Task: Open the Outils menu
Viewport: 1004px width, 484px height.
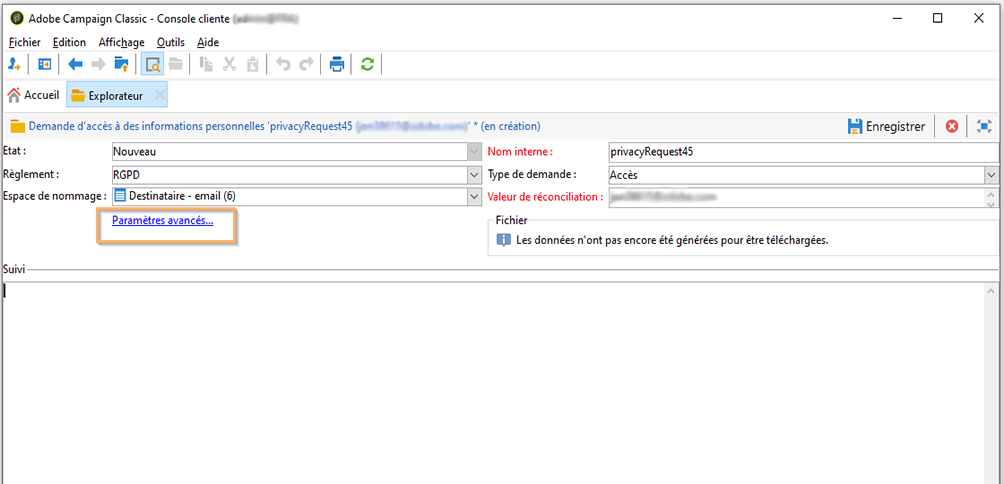Action: tap(170, 42)
